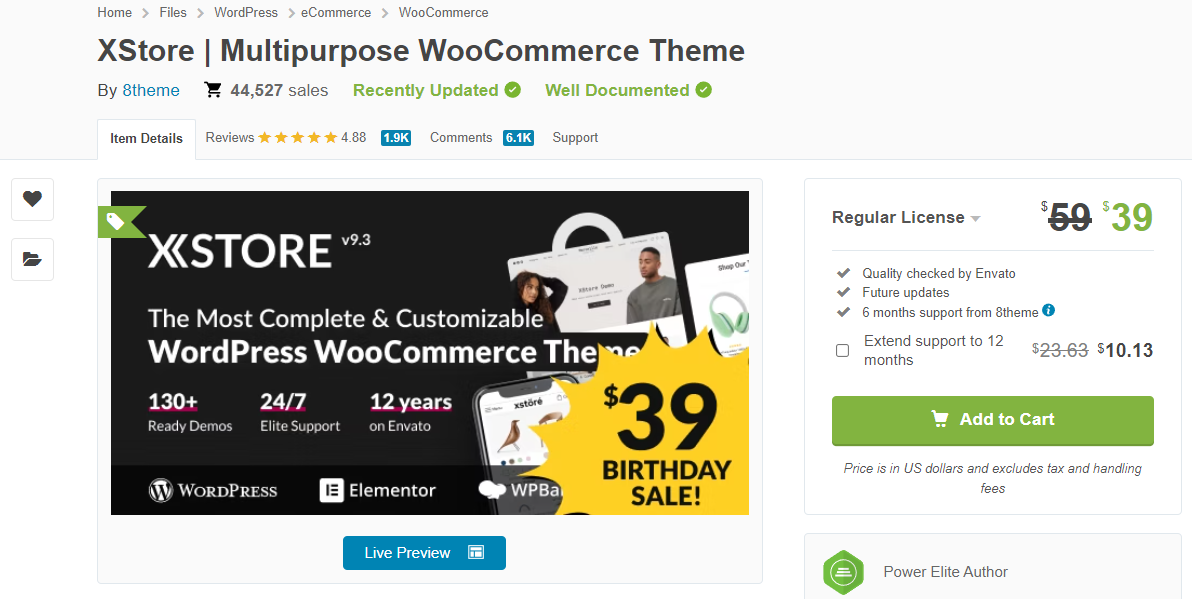Navigate to Home via the breadcrumb
The image size is (1192, 599).
point(114,12)
